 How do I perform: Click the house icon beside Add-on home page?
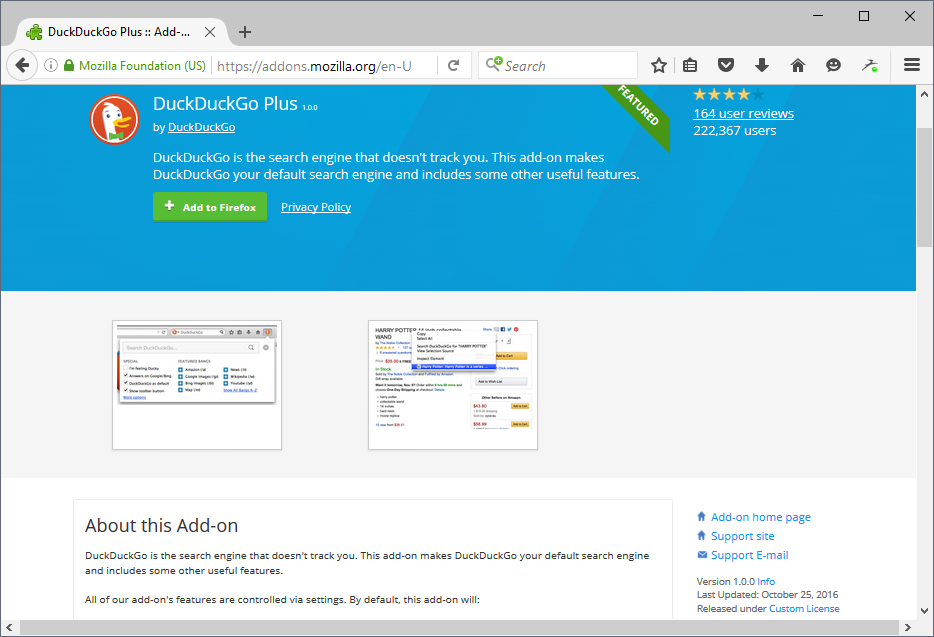click(x=702, y=517)
